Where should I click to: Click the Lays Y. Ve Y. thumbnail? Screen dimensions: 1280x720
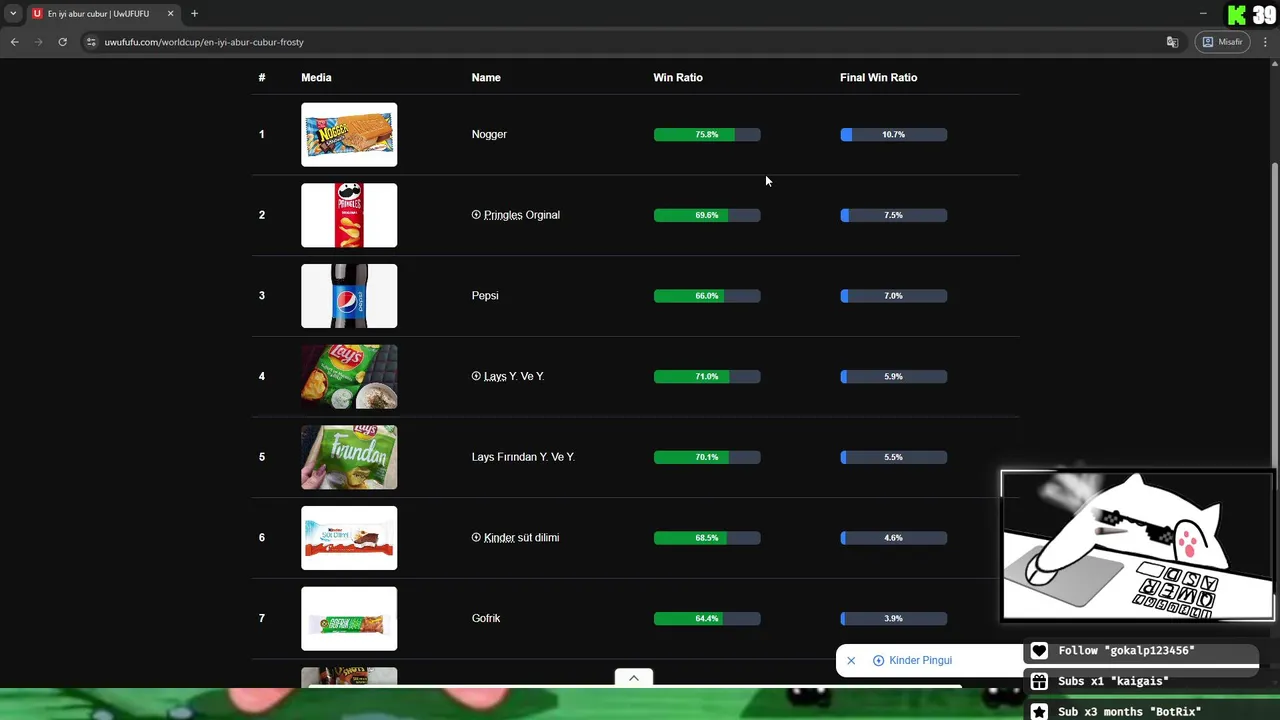pos(349,376)
